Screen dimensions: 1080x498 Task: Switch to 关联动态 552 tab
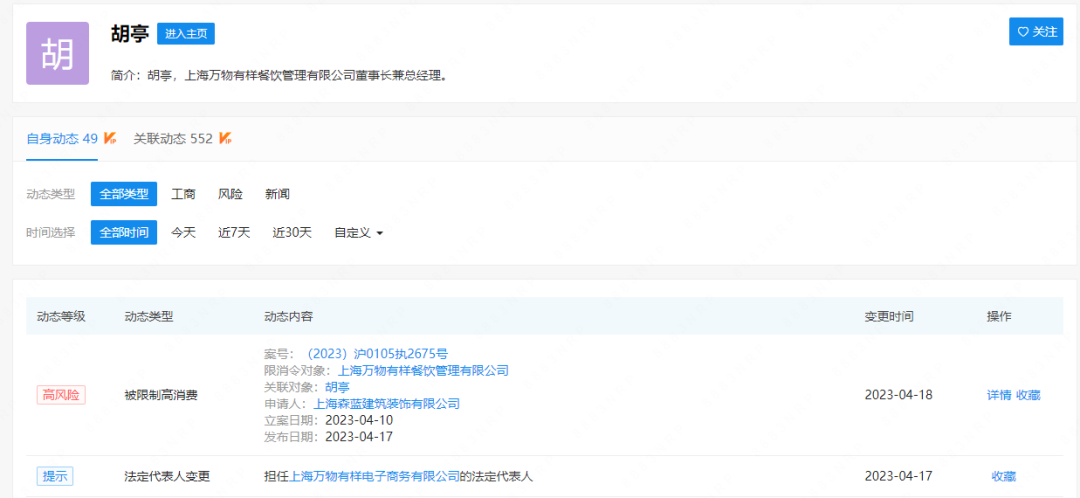[173, 138]
